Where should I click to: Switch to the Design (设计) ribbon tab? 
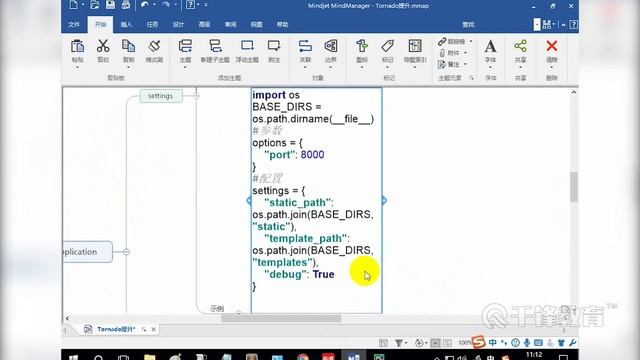point(178,24)
